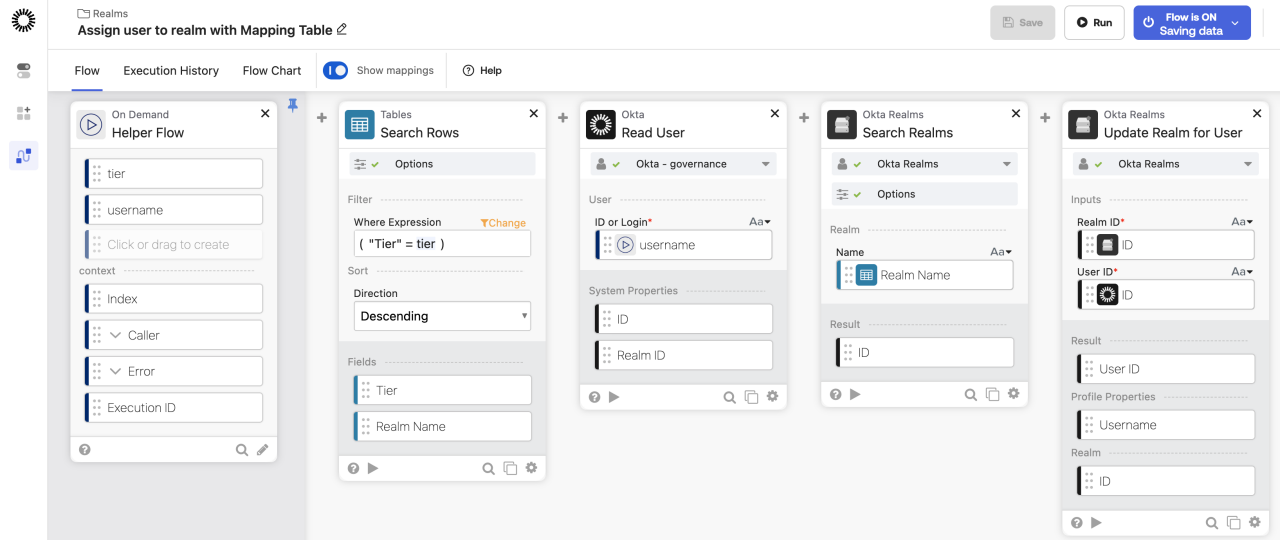Open help icon on Helper Flow card

point(85,450)
